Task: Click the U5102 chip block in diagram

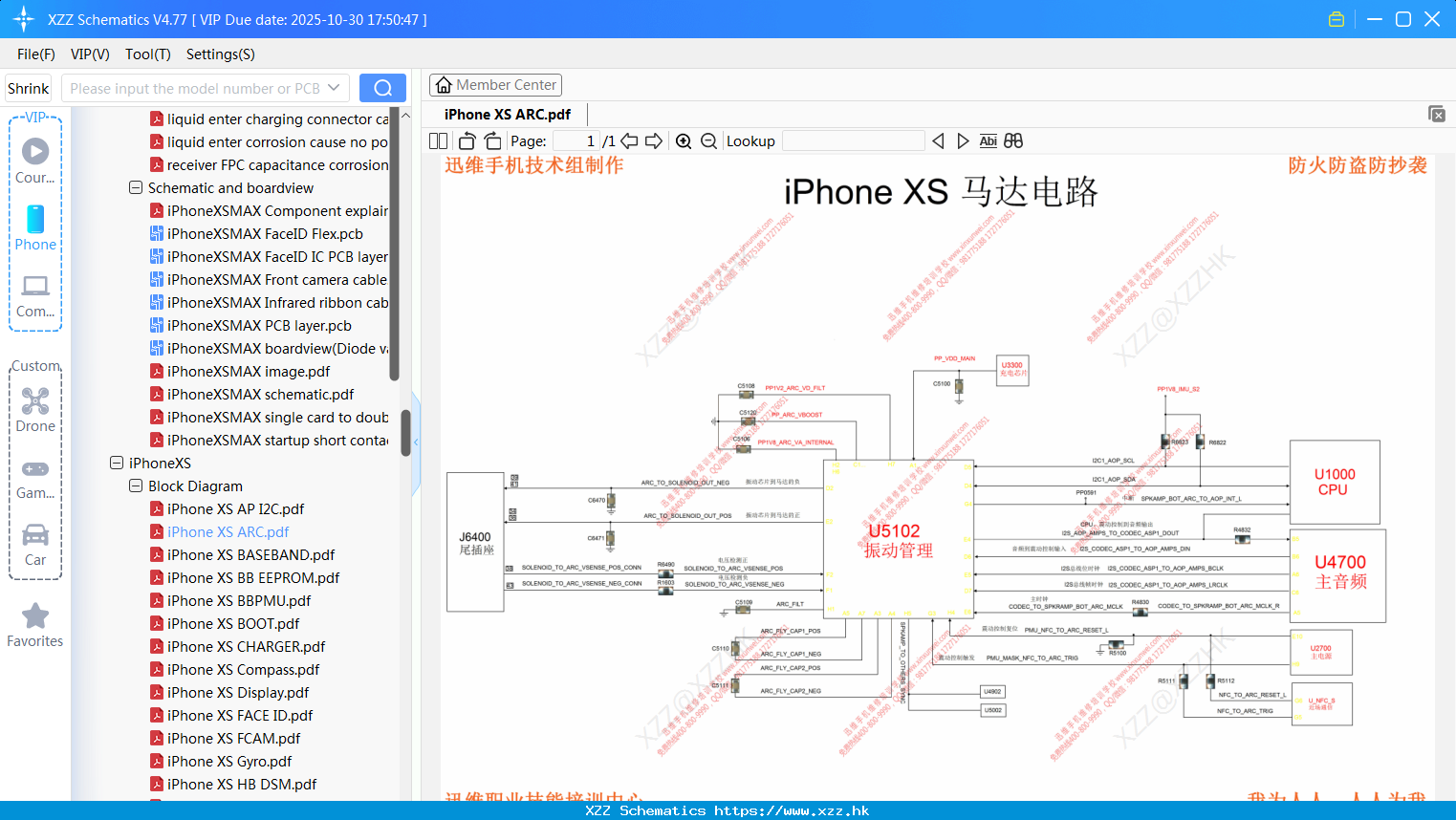Action: click(898, 538)
